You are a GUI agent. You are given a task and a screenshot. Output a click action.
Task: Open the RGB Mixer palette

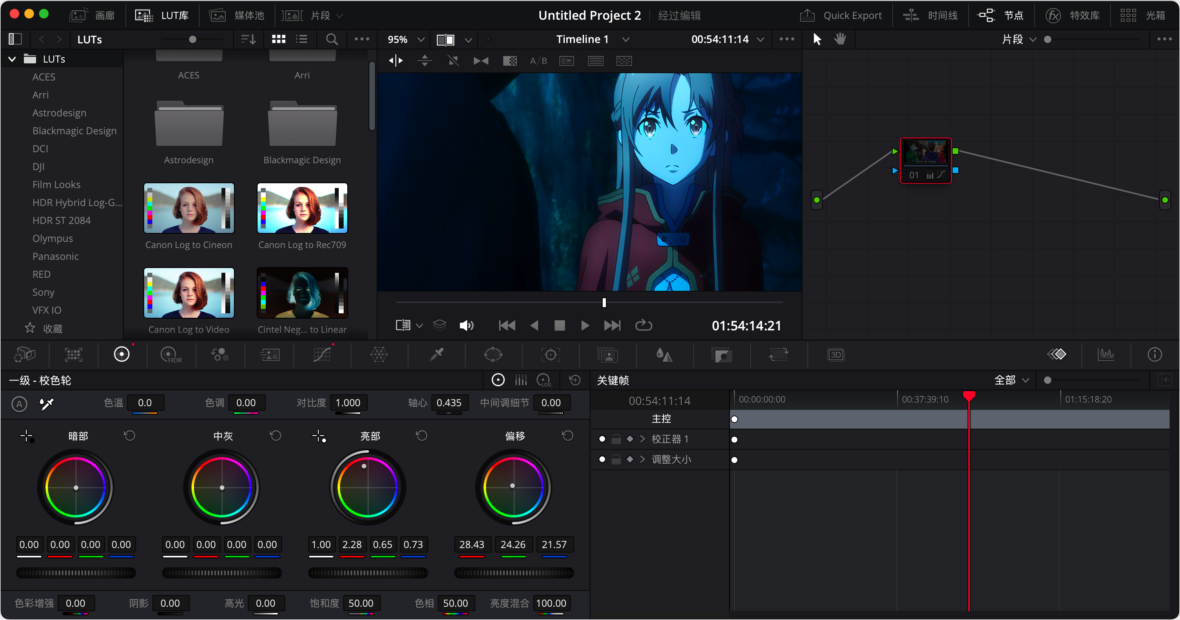coord(220,355)
